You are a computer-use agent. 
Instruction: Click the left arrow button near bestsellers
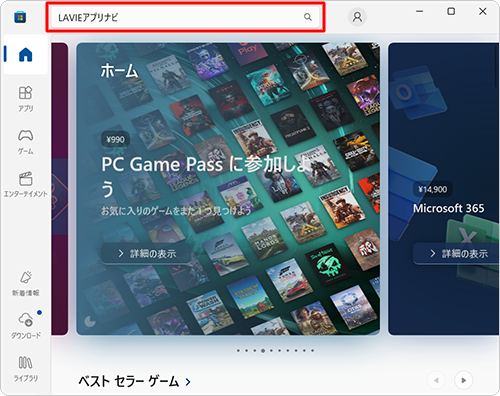[x=436, y=380]
